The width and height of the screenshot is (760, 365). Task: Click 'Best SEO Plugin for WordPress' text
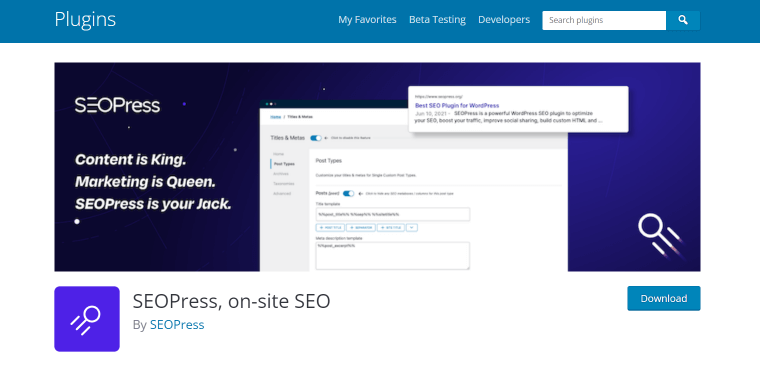click(457, 105)
